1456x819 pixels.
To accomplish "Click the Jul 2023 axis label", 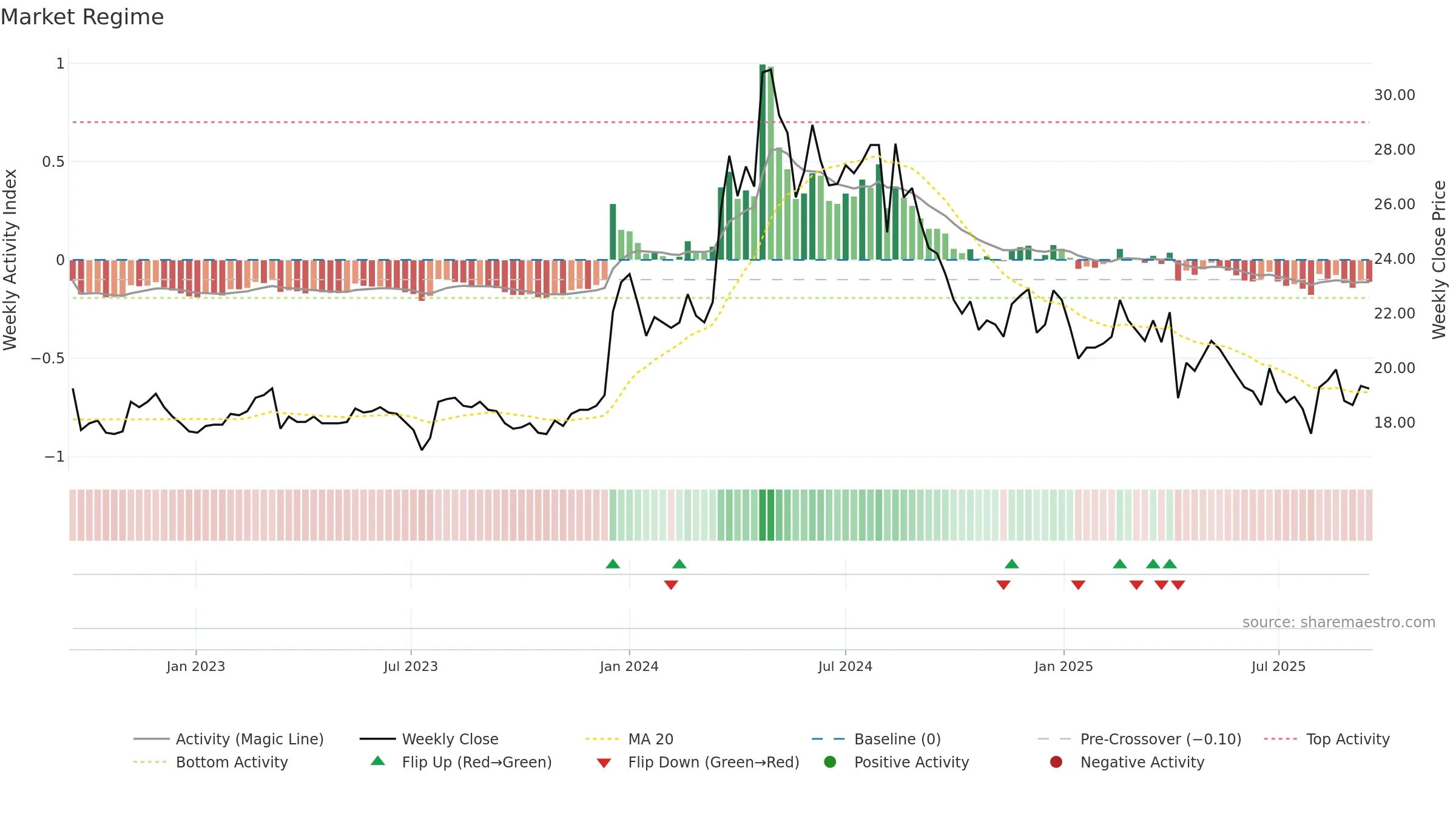I will click(411, 666).
